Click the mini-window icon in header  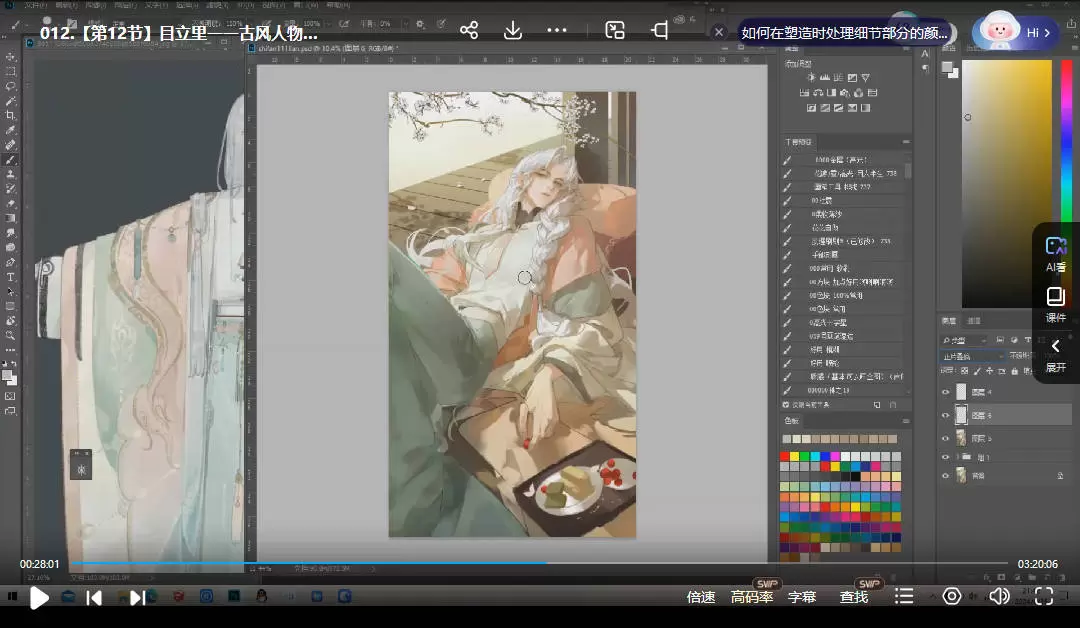click(659, 30)
